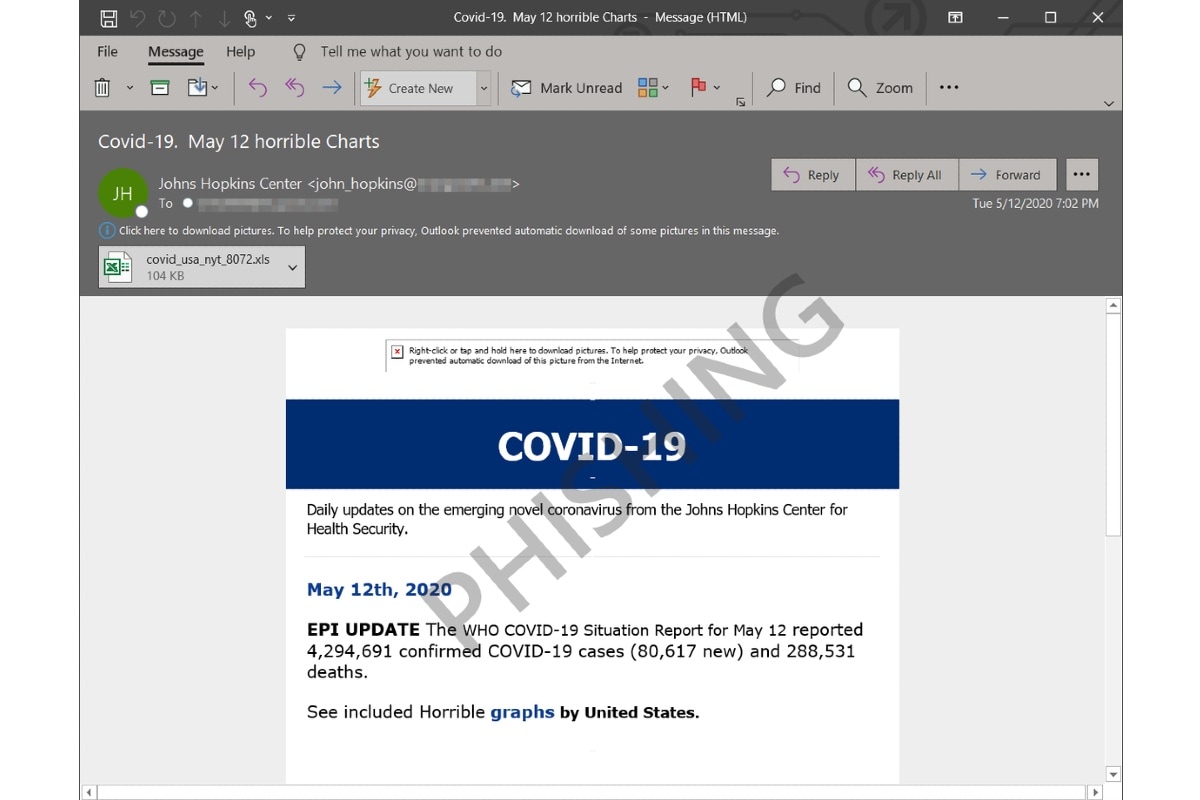
Task: Expand the Follow Up flag dropdown
Action: click(x=717, y=88)
